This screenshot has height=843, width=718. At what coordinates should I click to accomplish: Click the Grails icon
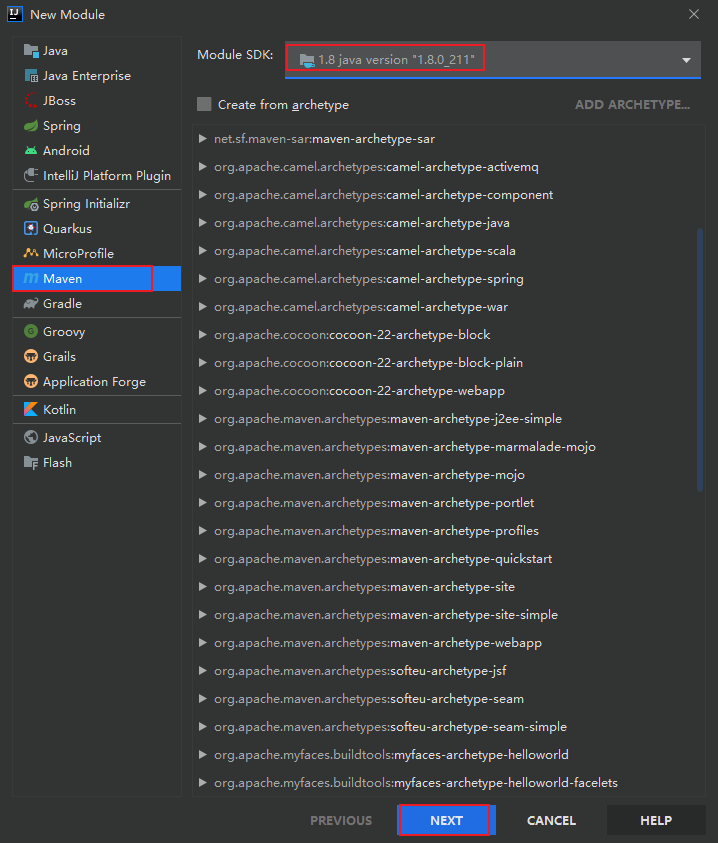(x=31, y=357)
